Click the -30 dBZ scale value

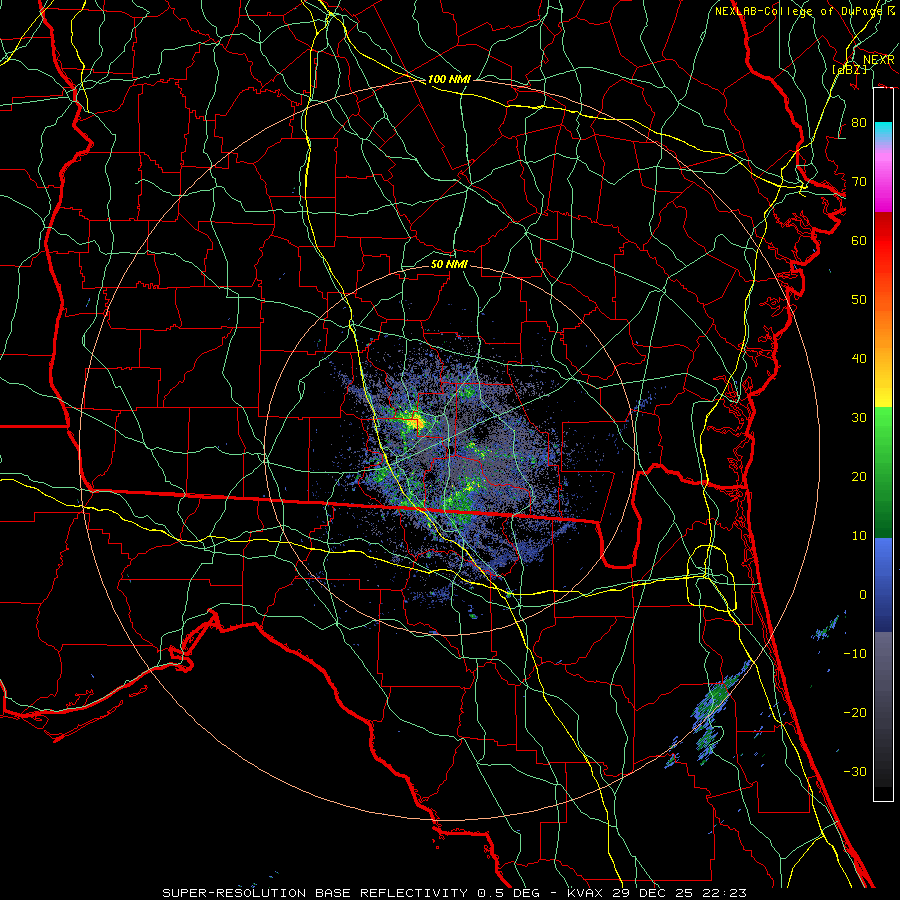pyautogui.click(x=855, y=771)
